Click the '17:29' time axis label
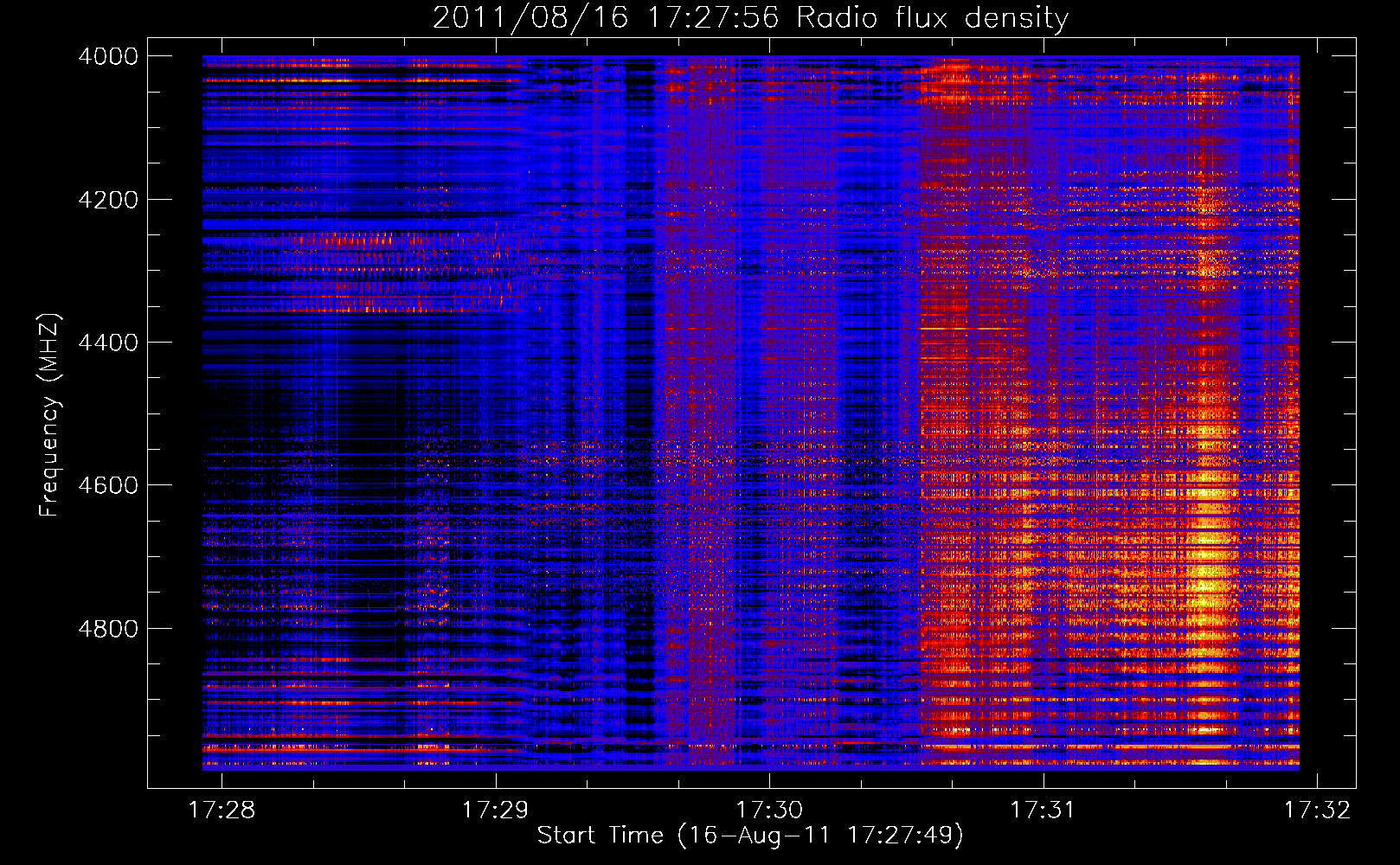The image size is (1400, 865). (496, 810)
